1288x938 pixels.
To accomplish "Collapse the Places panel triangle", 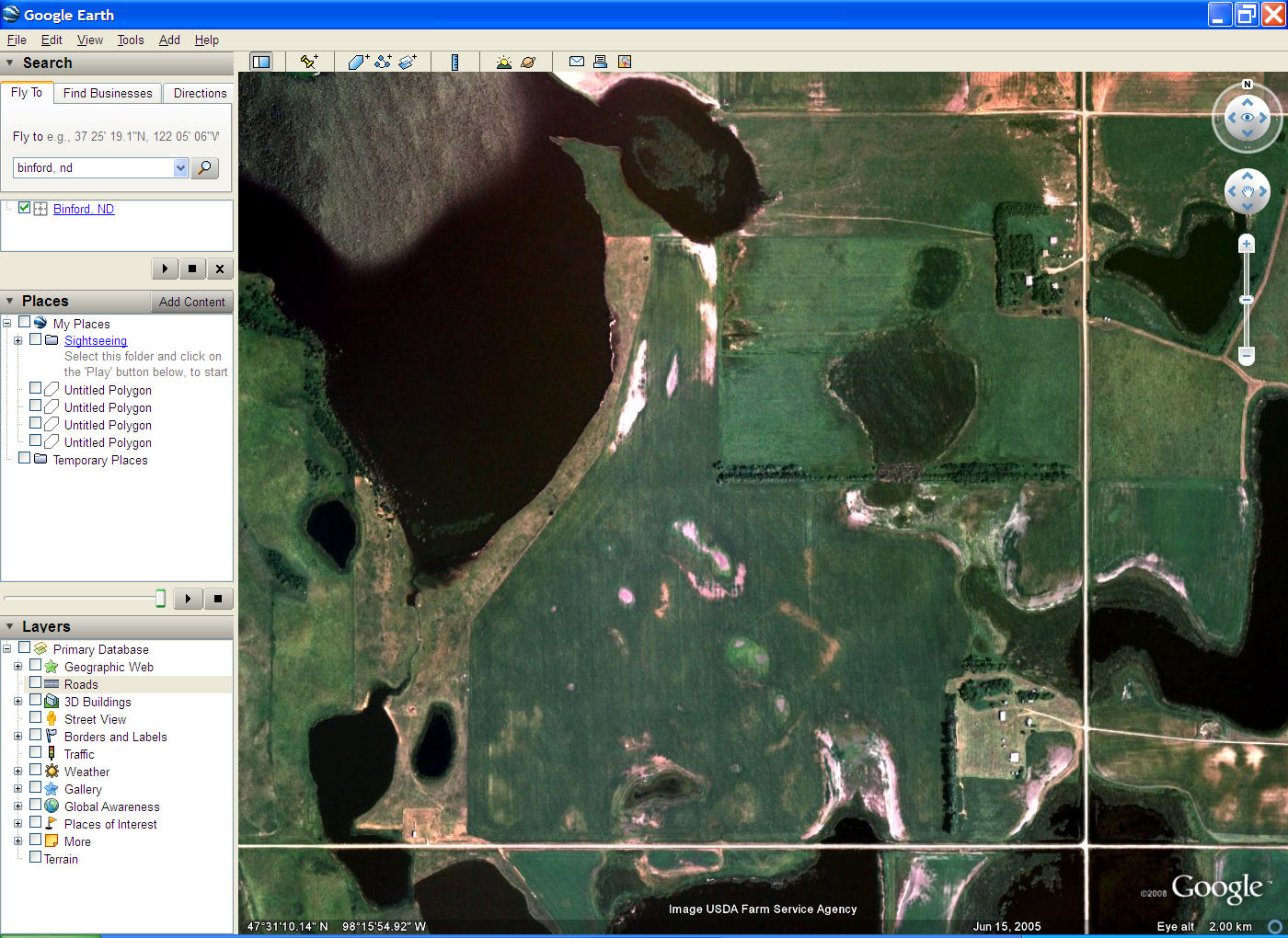I will (10, 301).
